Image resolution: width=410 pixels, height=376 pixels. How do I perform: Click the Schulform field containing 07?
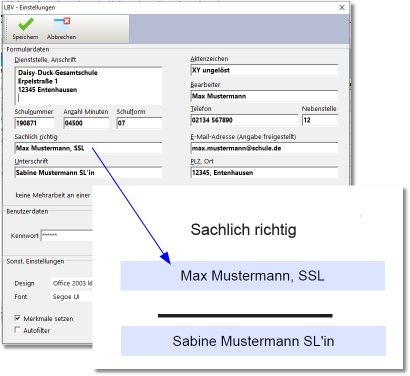[139, 123]
